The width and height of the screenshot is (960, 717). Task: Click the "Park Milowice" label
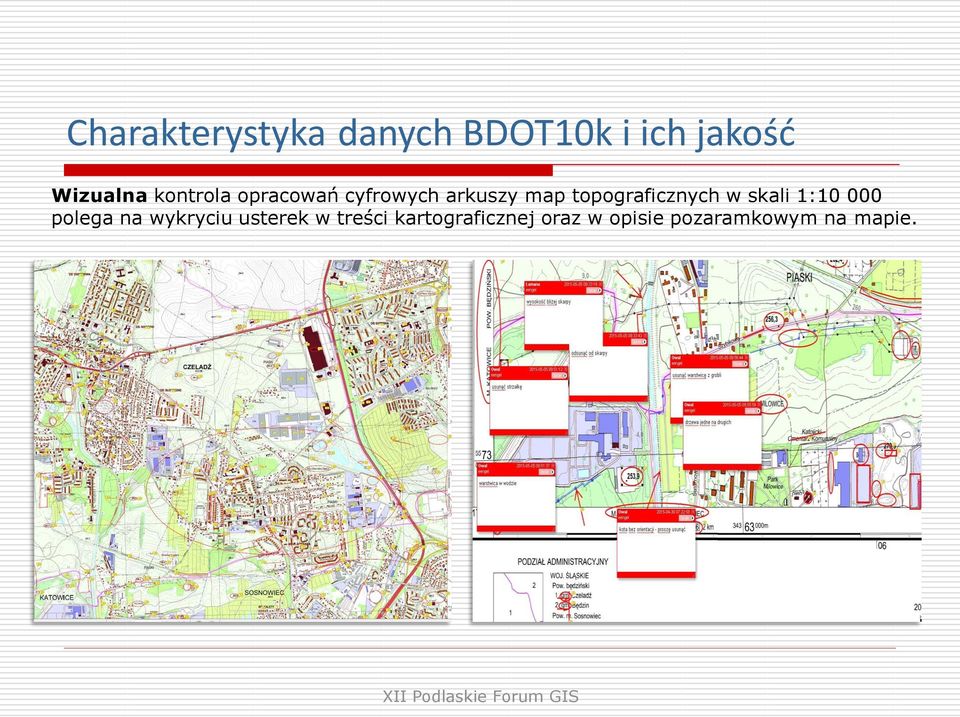(x=774, y=482)
